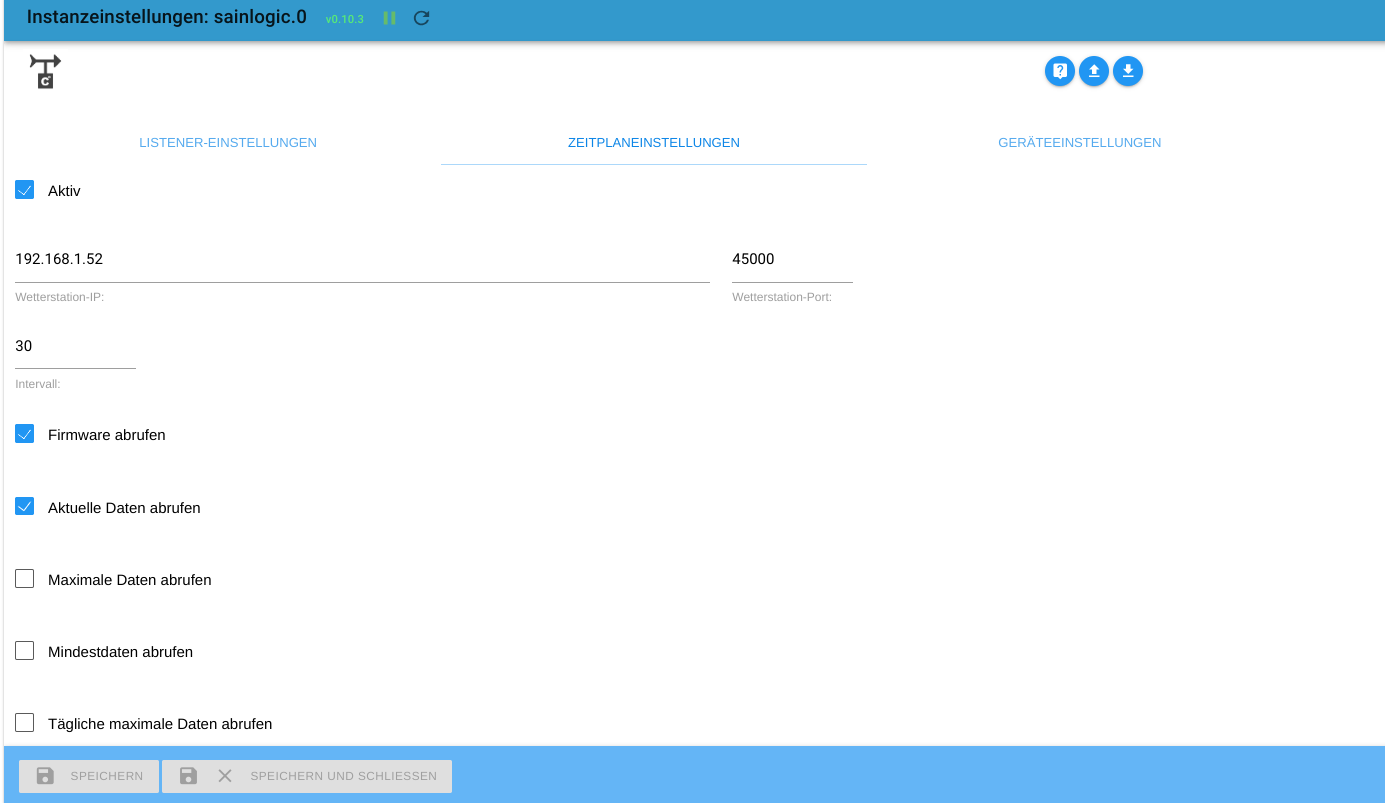Click the version label v0.10.3

click(x=345, y=19)
